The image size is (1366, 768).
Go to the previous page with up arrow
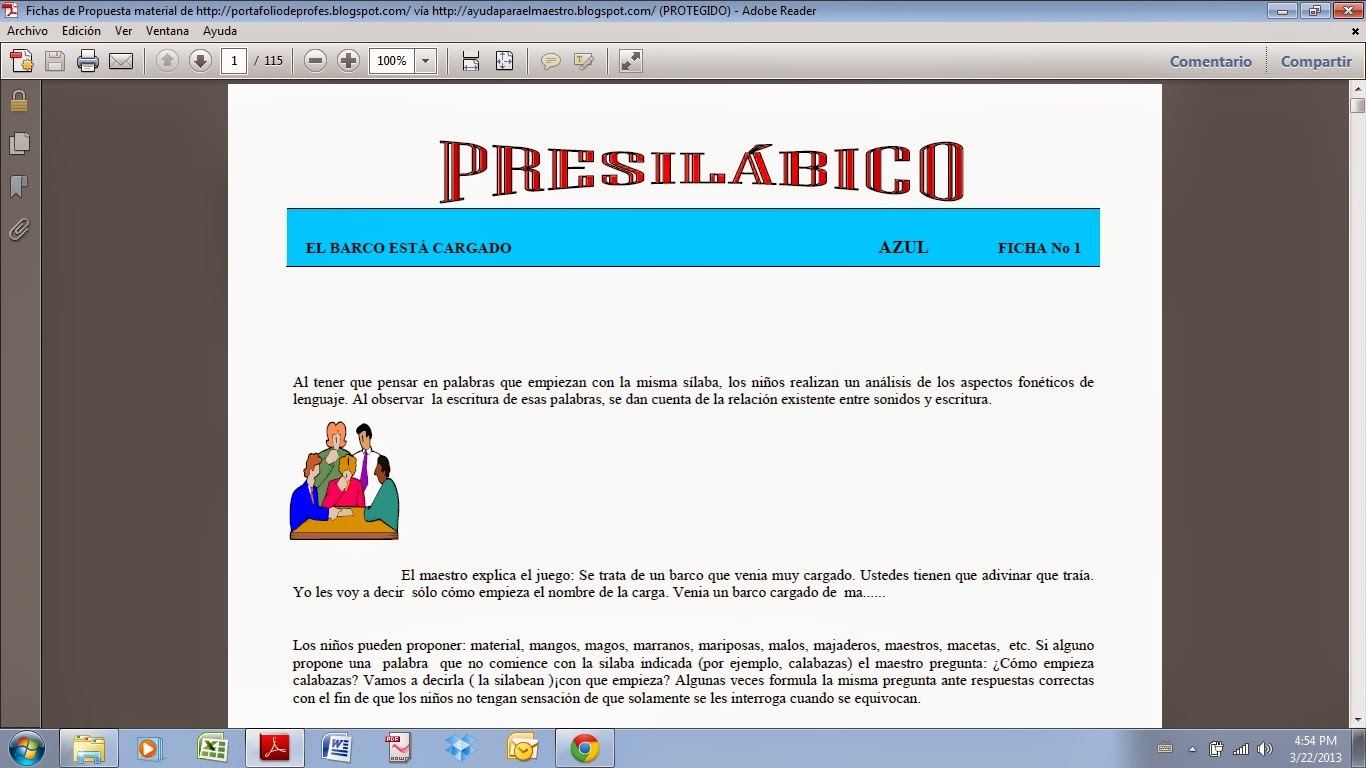(x=167, y=61)
